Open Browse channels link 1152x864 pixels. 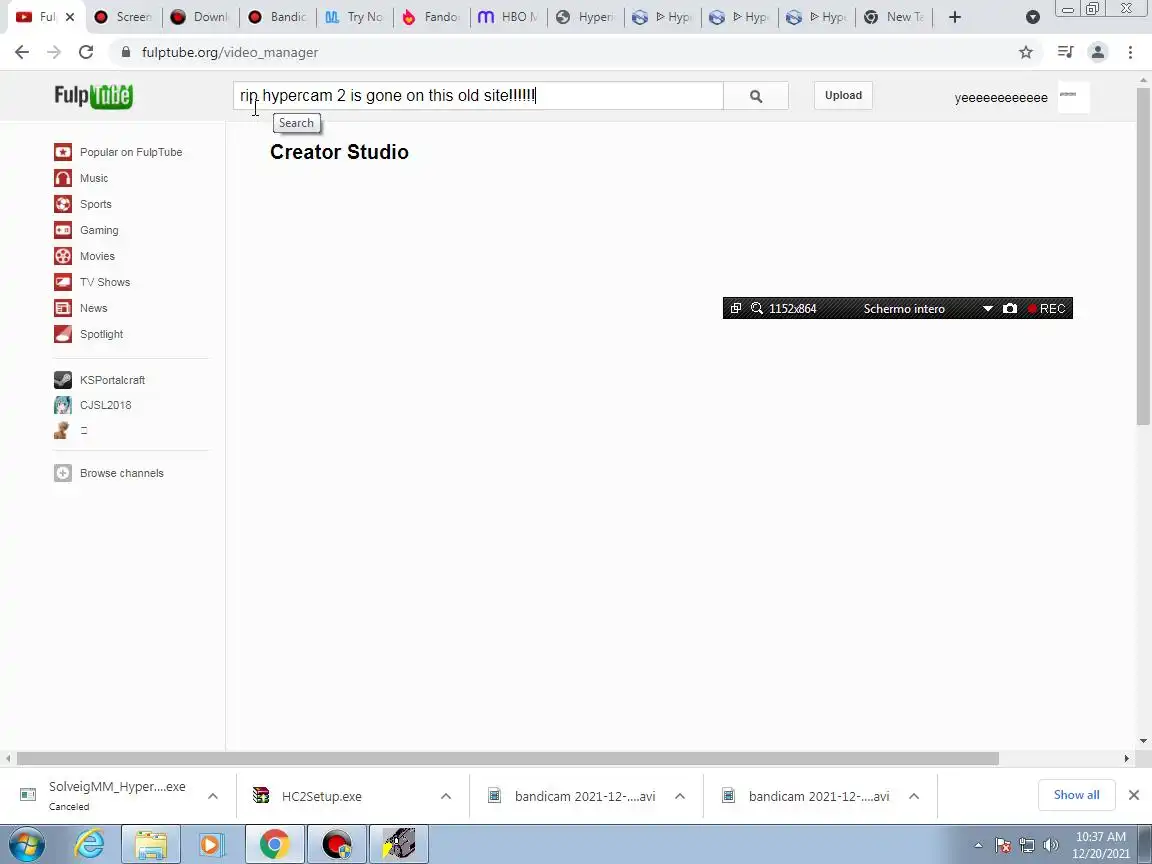point(122,473)
